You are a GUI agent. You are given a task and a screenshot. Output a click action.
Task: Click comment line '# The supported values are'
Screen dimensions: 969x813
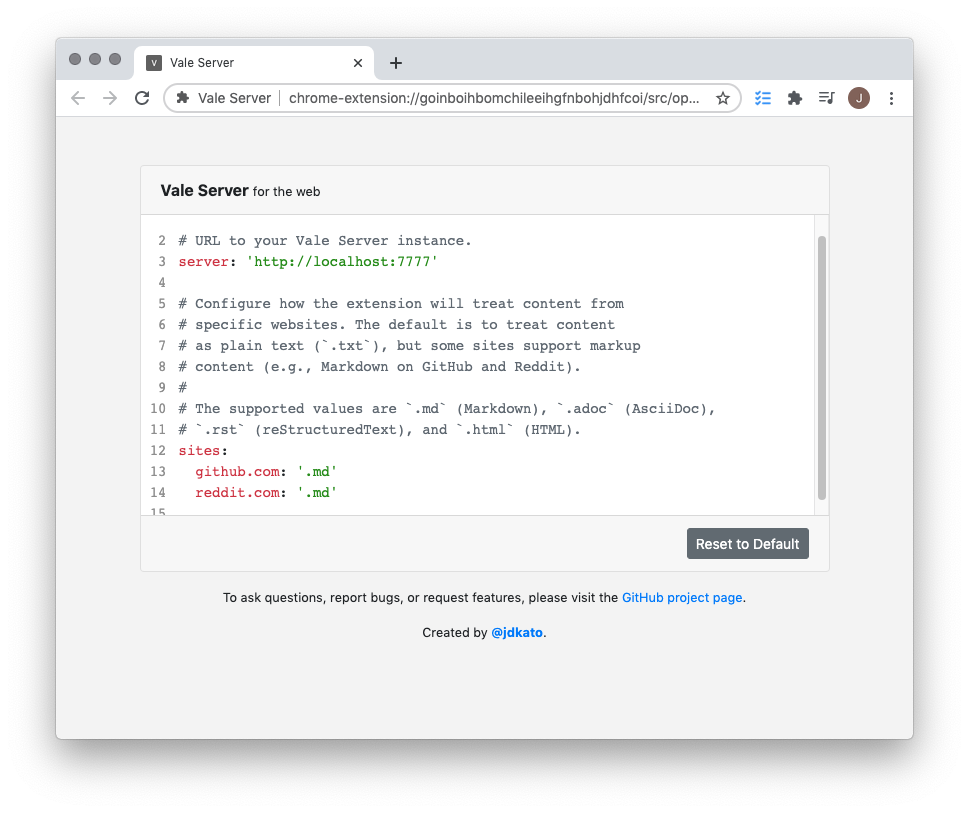447,408
